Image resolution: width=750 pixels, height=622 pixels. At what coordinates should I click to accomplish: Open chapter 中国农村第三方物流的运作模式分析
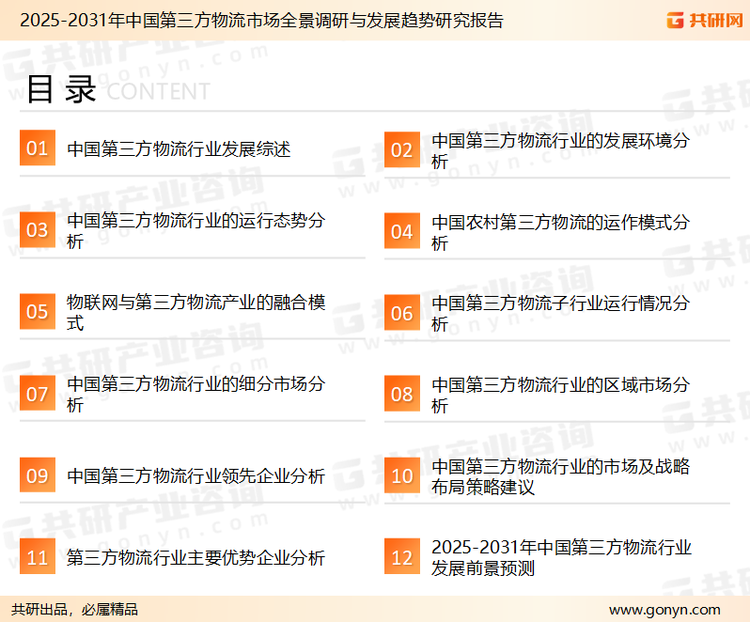pyautogui.click(x=560, y=232)
